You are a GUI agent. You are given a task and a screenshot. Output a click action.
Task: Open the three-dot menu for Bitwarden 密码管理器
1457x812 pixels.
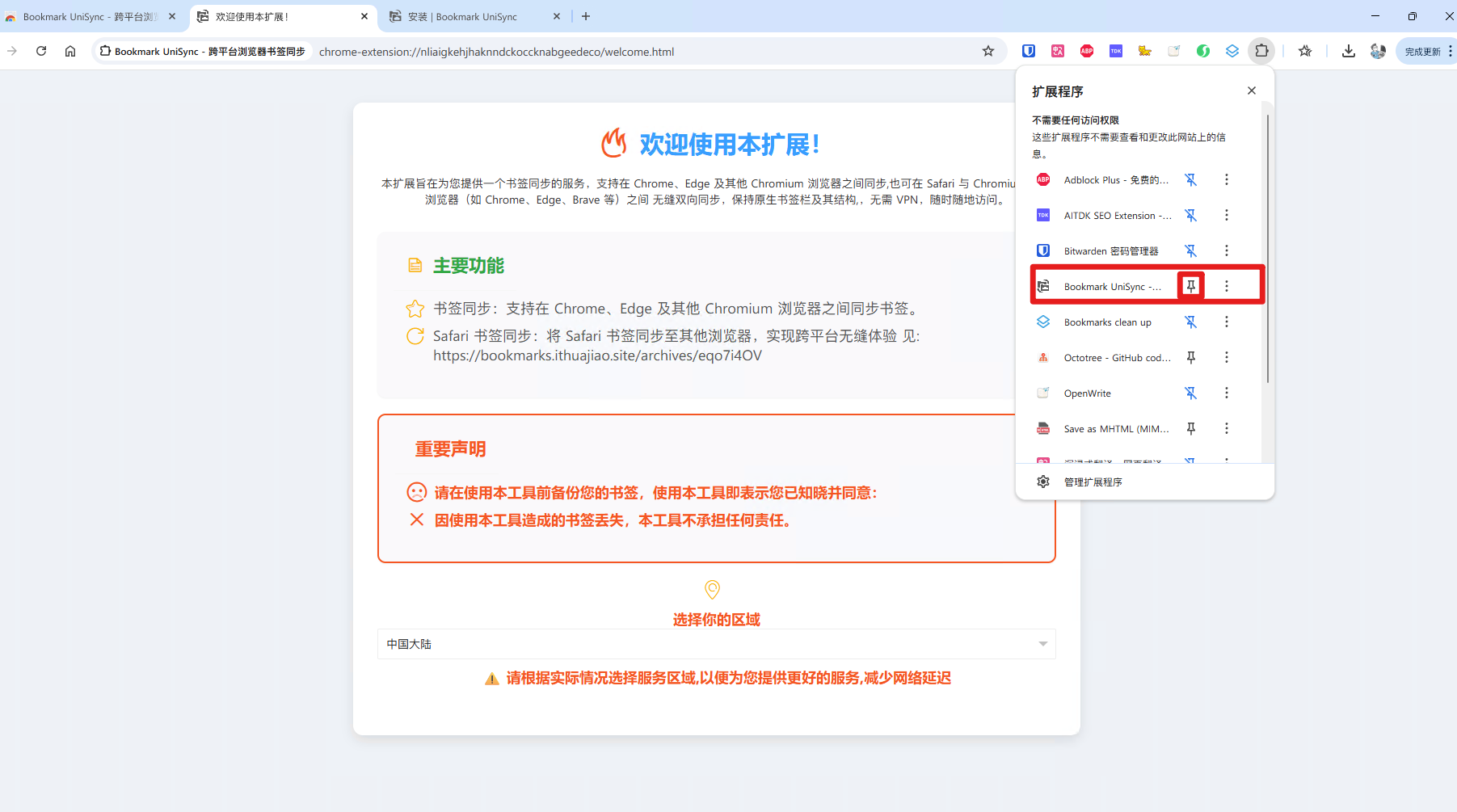[x=1226, y=250]
